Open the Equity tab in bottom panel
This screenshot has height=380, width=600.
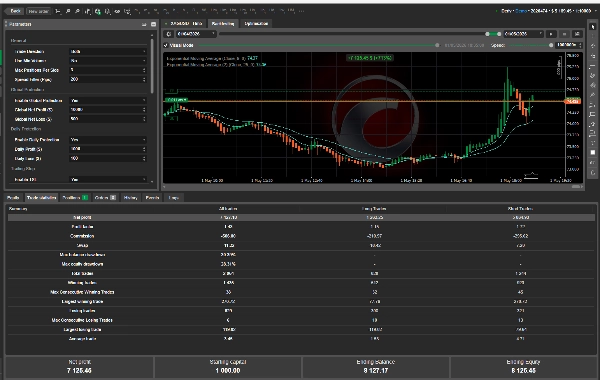13,197
